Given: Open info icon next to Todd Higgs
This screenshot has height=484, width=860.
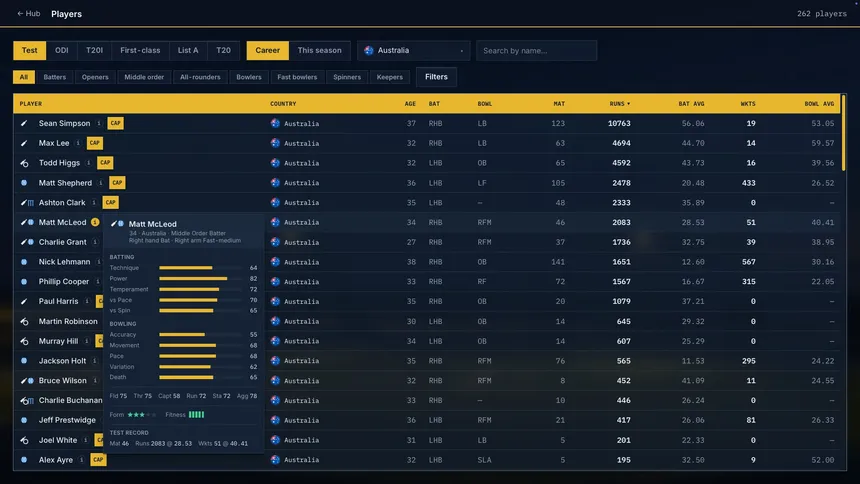Looking at the screenshot, I should 88,163.
